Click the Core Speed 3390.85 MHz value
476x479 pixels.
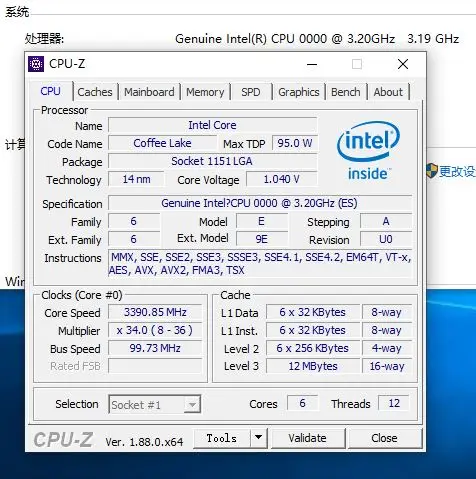(x=155, y=312)
